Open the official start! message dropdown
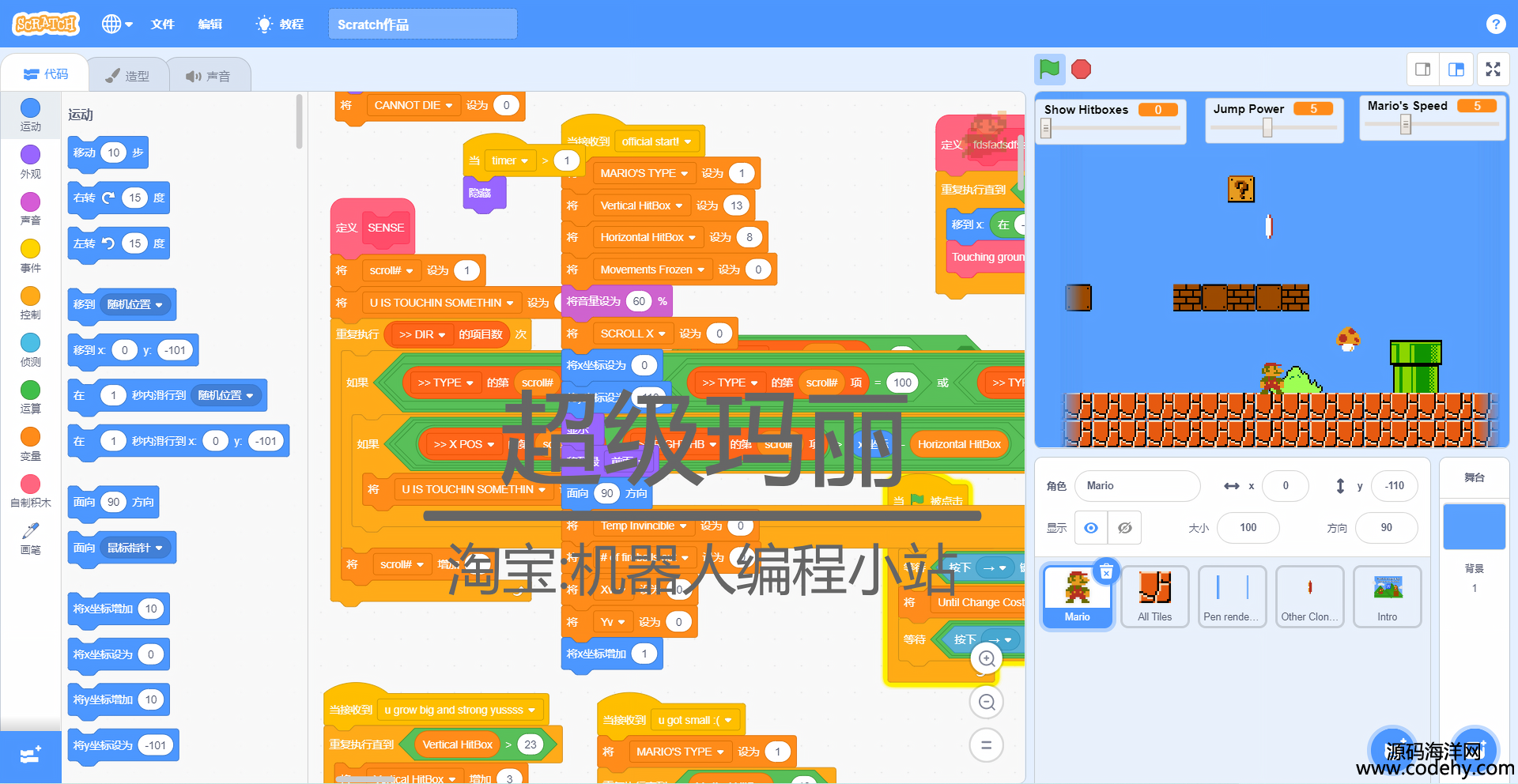 pos(657,141)
